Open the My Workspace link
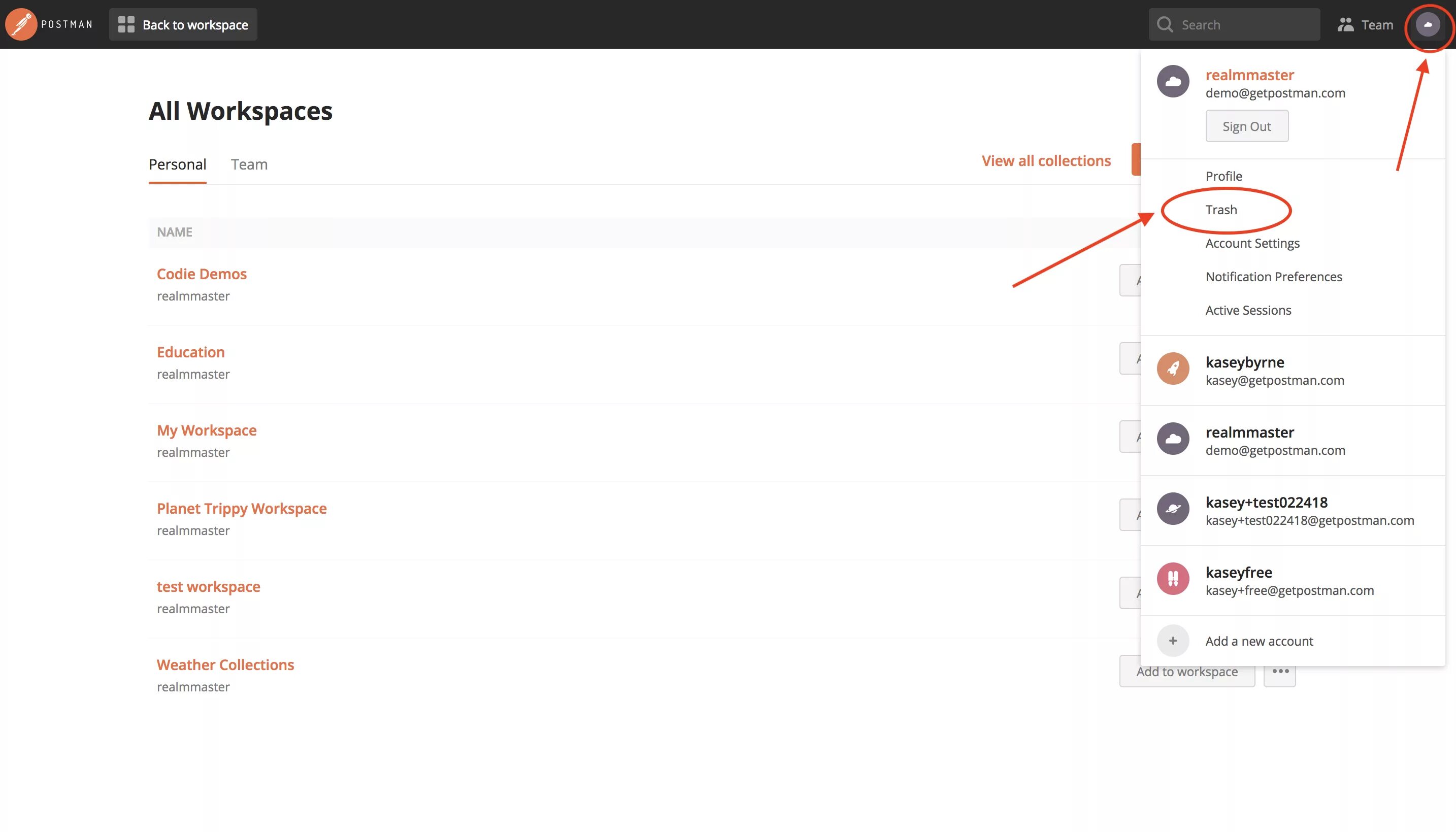Screen dimensions: 1456x832 click(x=206, y=430)
